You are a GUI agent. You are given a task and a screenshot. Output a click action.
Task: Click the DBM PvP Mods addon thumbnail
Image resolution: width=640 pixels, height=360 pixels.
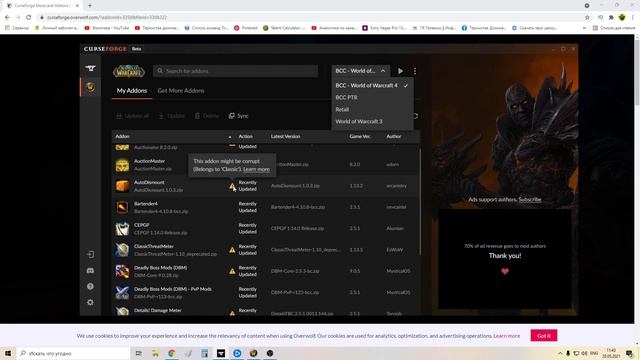pos(122,292)
